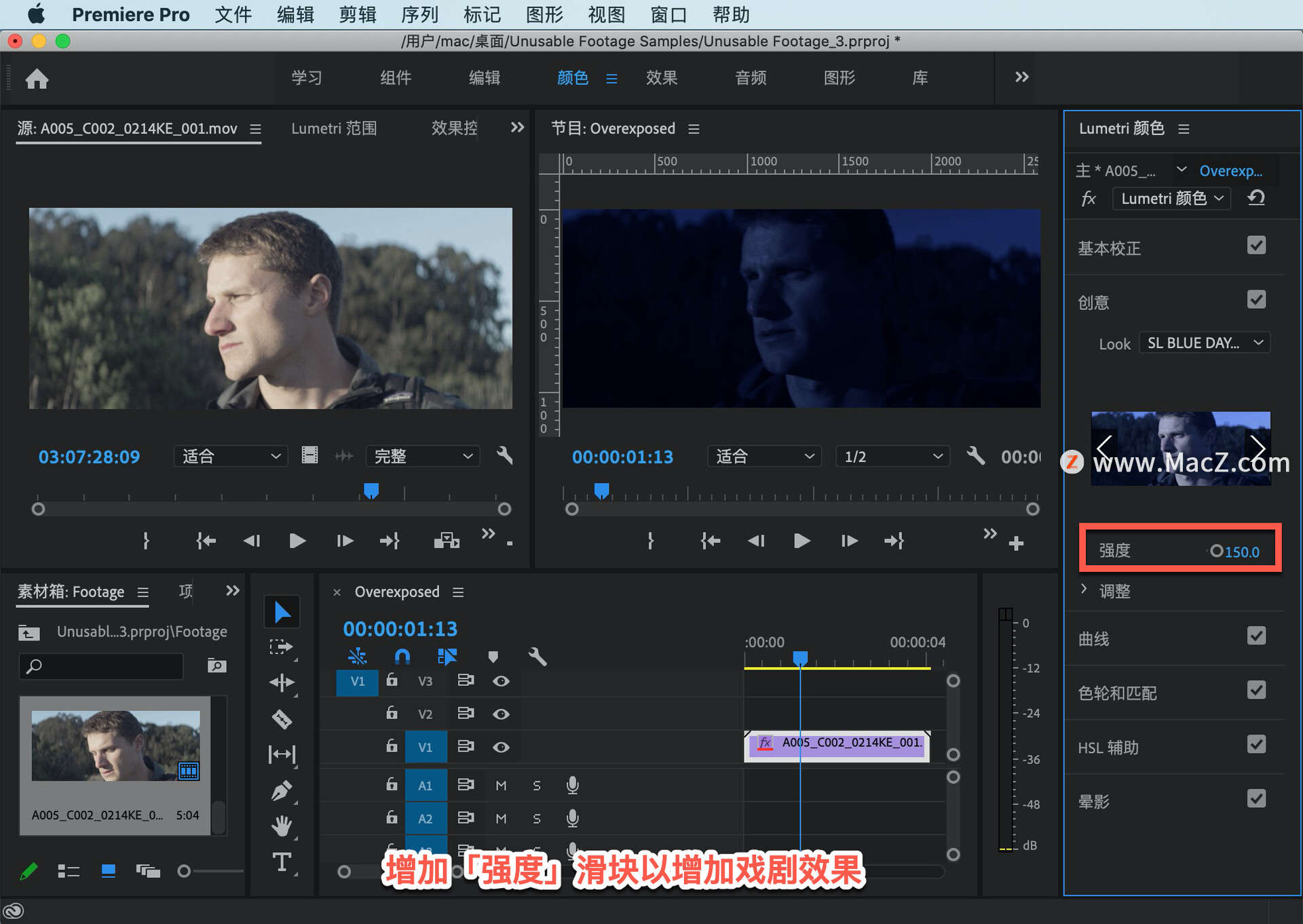Open the 序列 menu
The height and width of the screenshot is (924, 1303).
(419, 14)
